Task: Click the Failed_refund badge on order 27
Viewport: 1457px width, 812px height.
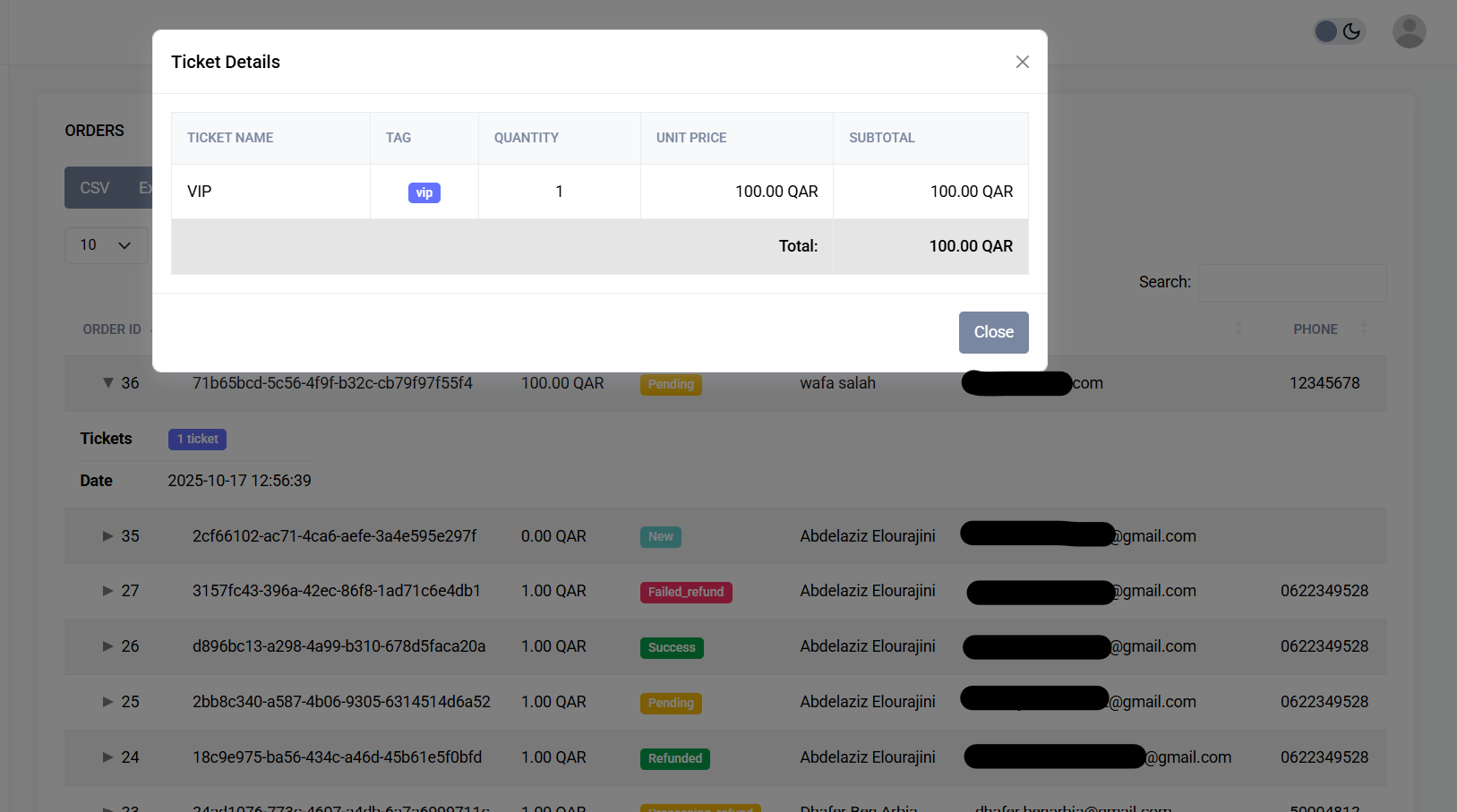Action: click(686, 592)
